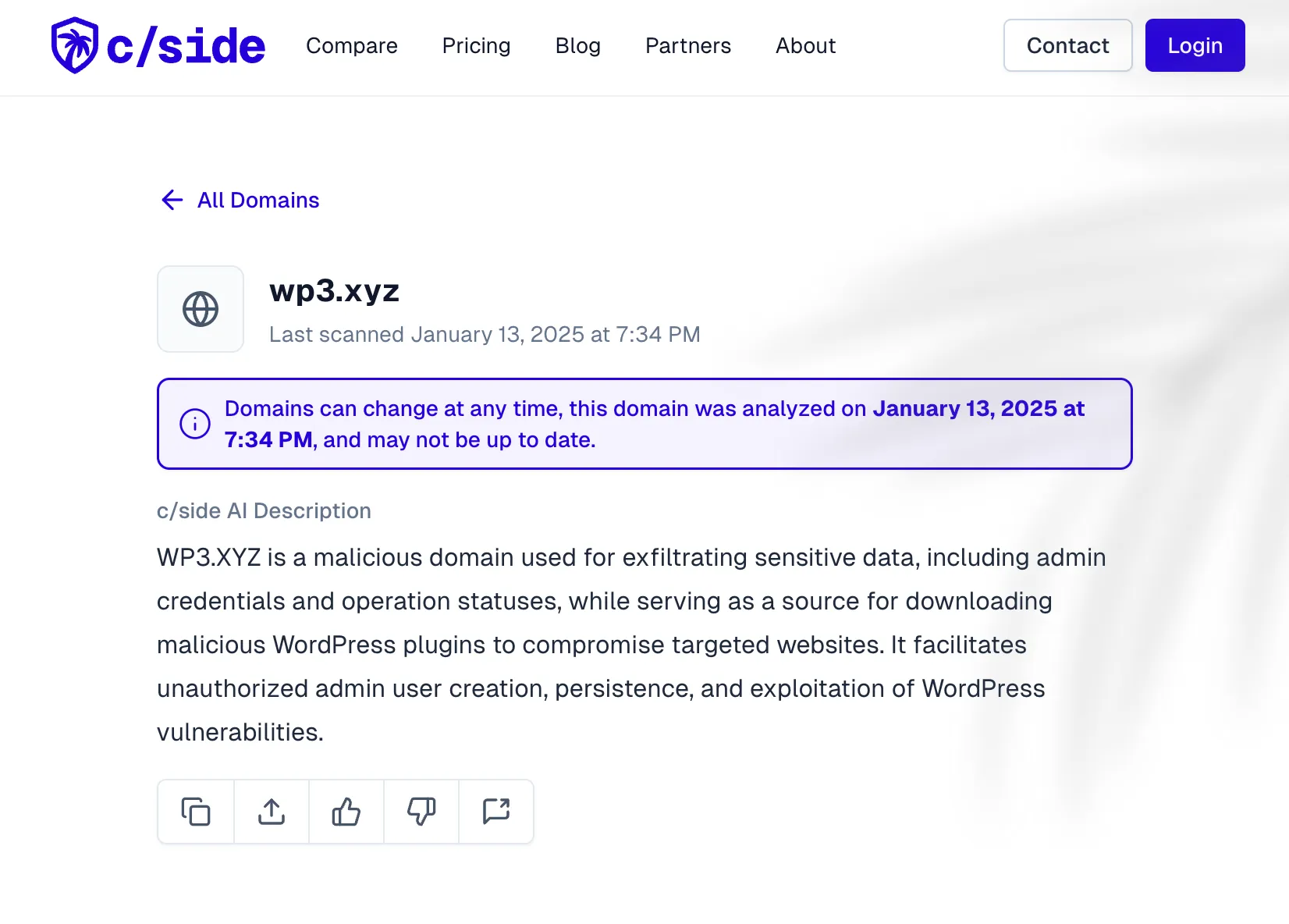Image resolution: width=1289 pixels, height=924 pixels.
Task: Click the Login button
Action: 1195,45
